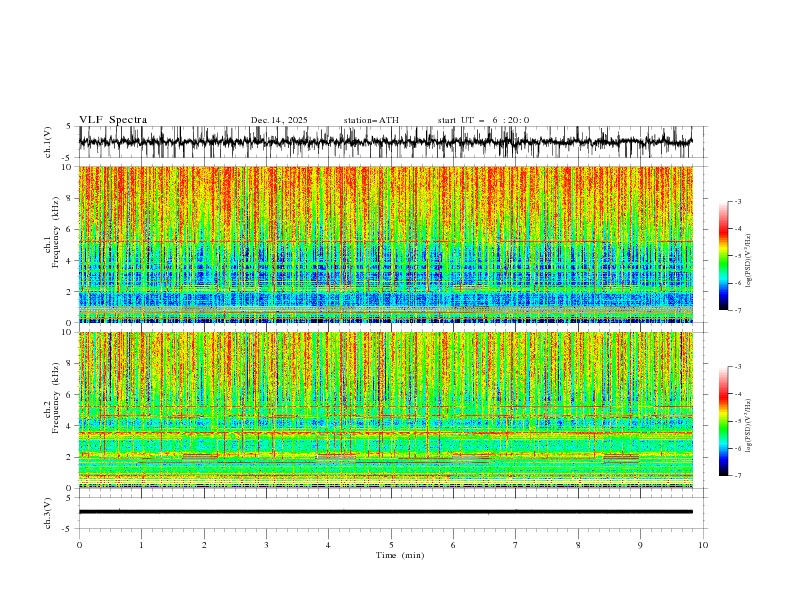Click time axis tick label '2'
Screen dimensions: 792x612
[204, 545]
